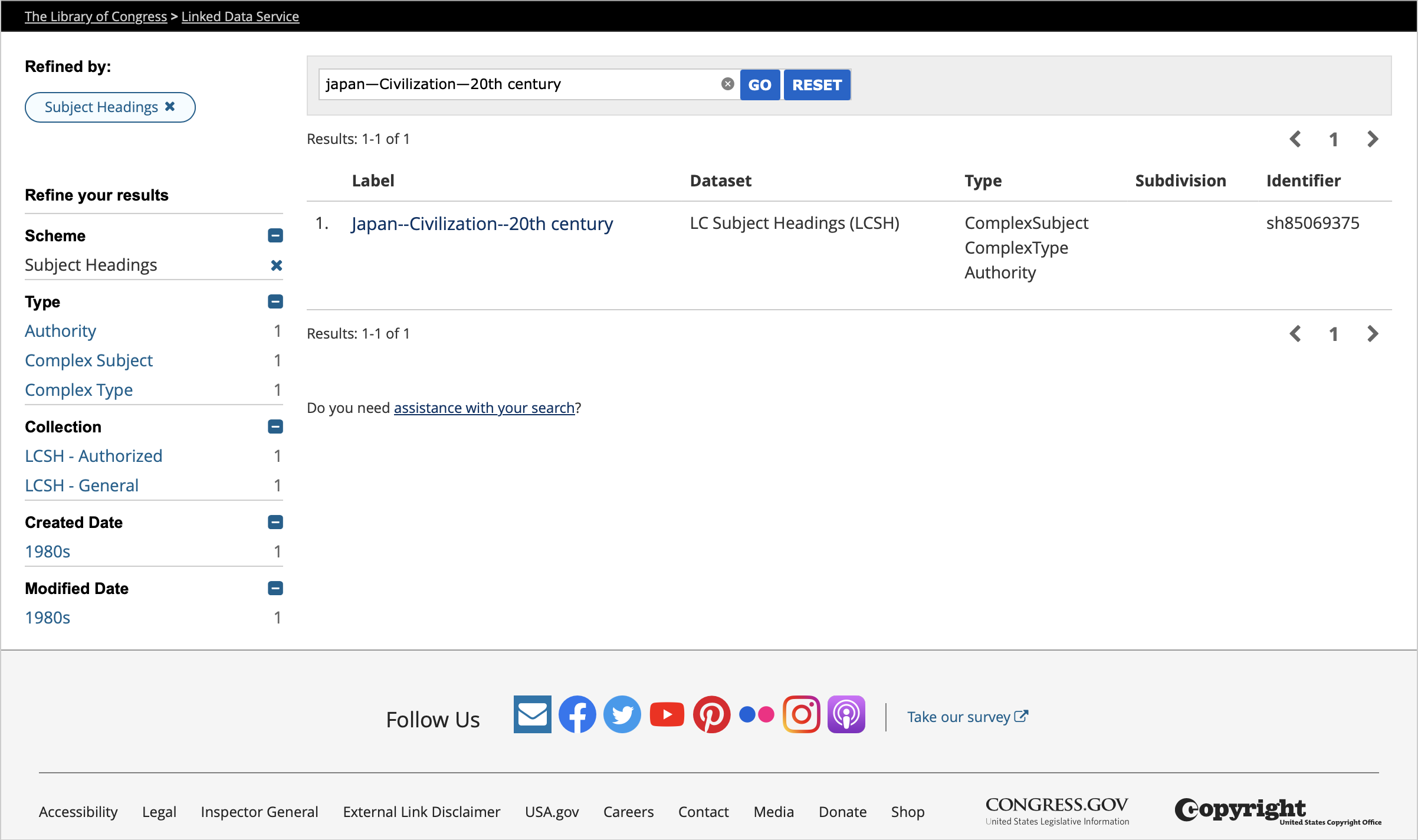Viewport: 1418px width, 840px height.
Task: Go to next results page at top
Action: (x=1373, y=139)
